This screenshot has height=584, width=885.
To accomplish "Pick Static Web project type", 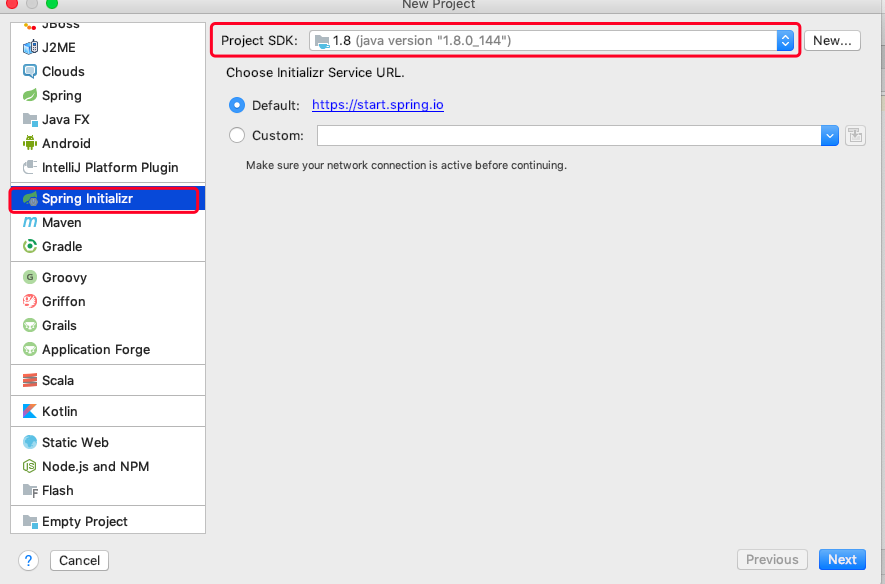I will tap(75, 442).
